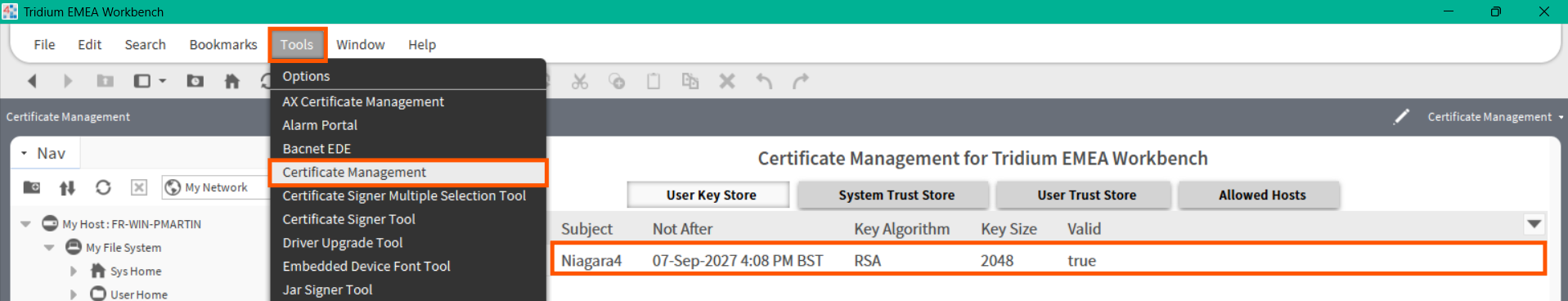The height and width of the screenshot is (301, 1568).
Task: Choose Driver Upgrade Tool menu entry
Action: click(408, 243)
